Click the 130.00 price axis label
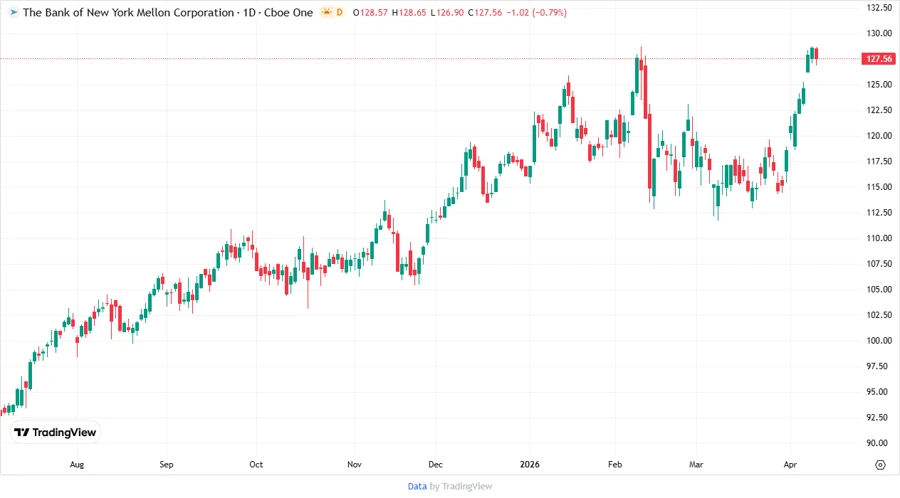Viewport: 900px width, 498px height. pyautogui.click(x=879, y=33)
